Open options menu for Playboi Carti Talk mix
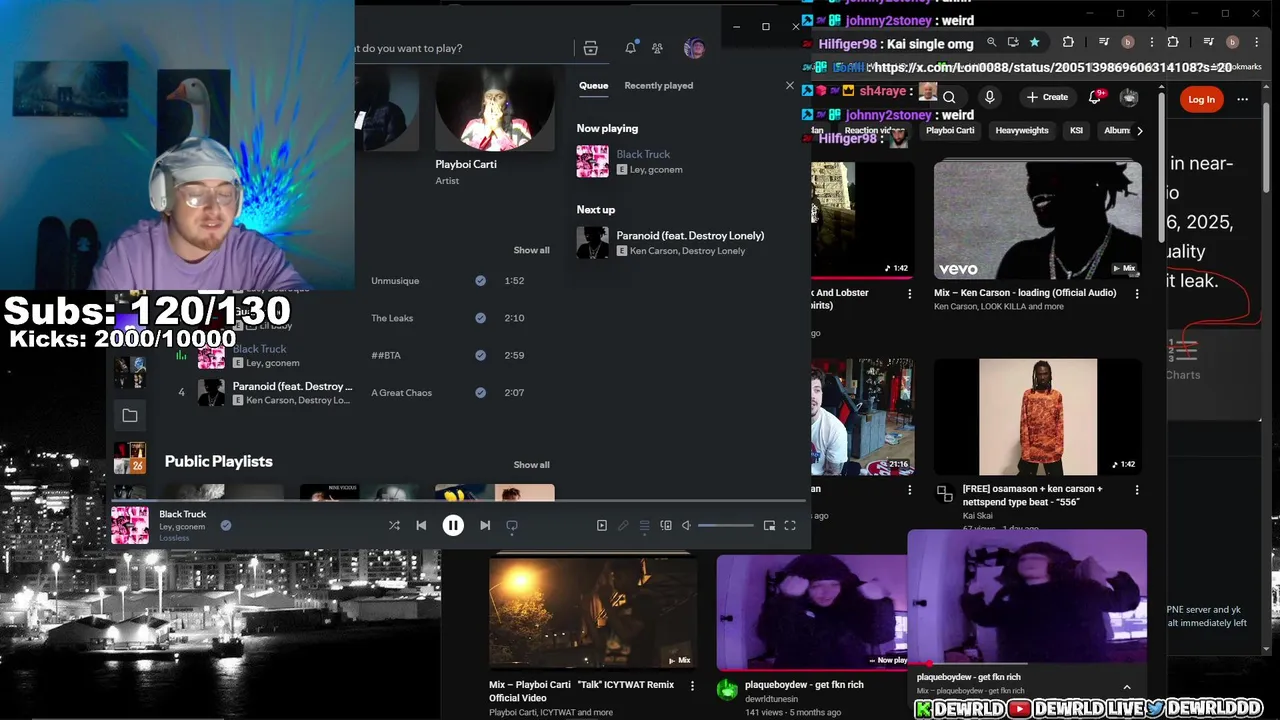The width and height of the screenshot is (1280, 720). (692, 686)
